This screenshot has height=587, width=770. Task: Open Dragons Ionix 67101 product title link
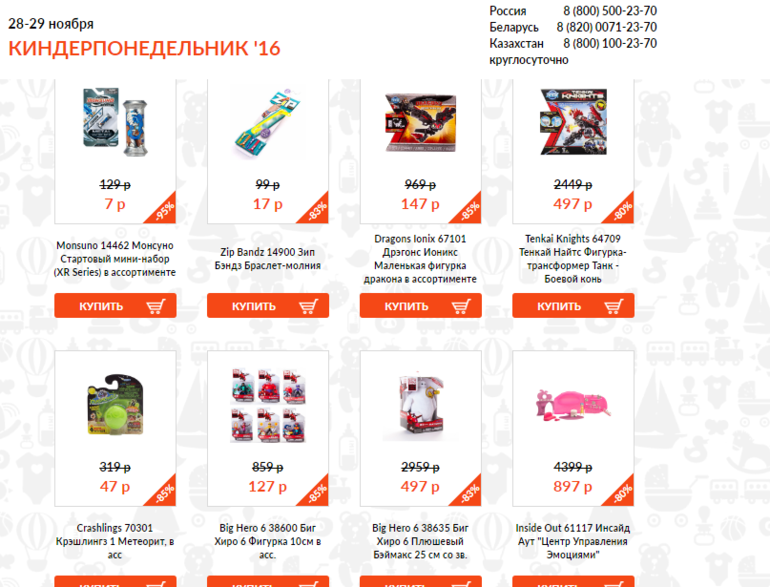click(x=420, y=259)
